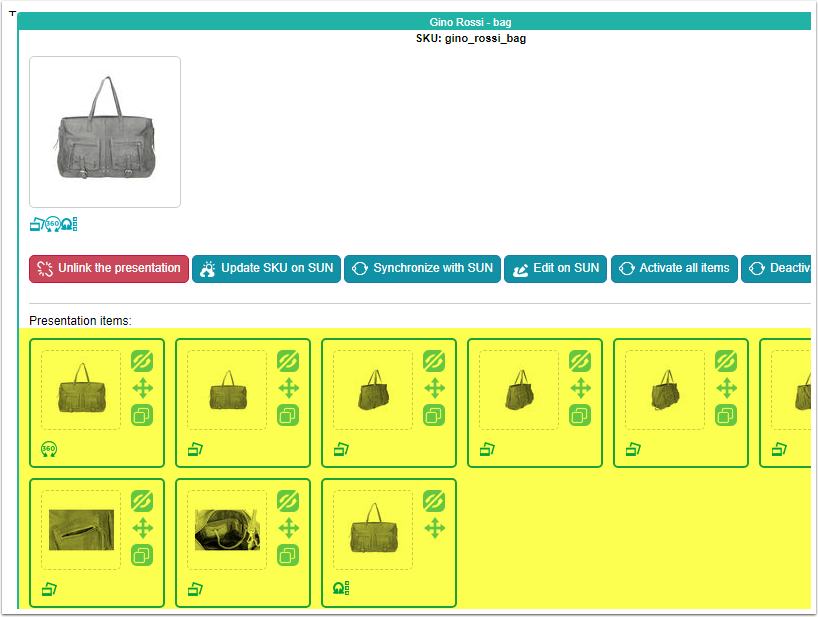818x617 pixels.
Task: Click the headphones tour icon below the main product image
Action: [69, 224]
